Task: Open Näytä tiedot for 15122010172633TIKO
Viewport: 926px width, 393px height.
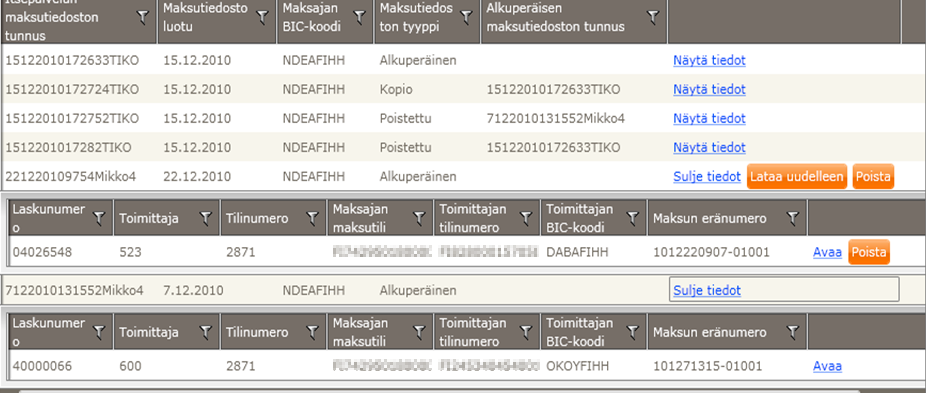Action: click(709, 60)
